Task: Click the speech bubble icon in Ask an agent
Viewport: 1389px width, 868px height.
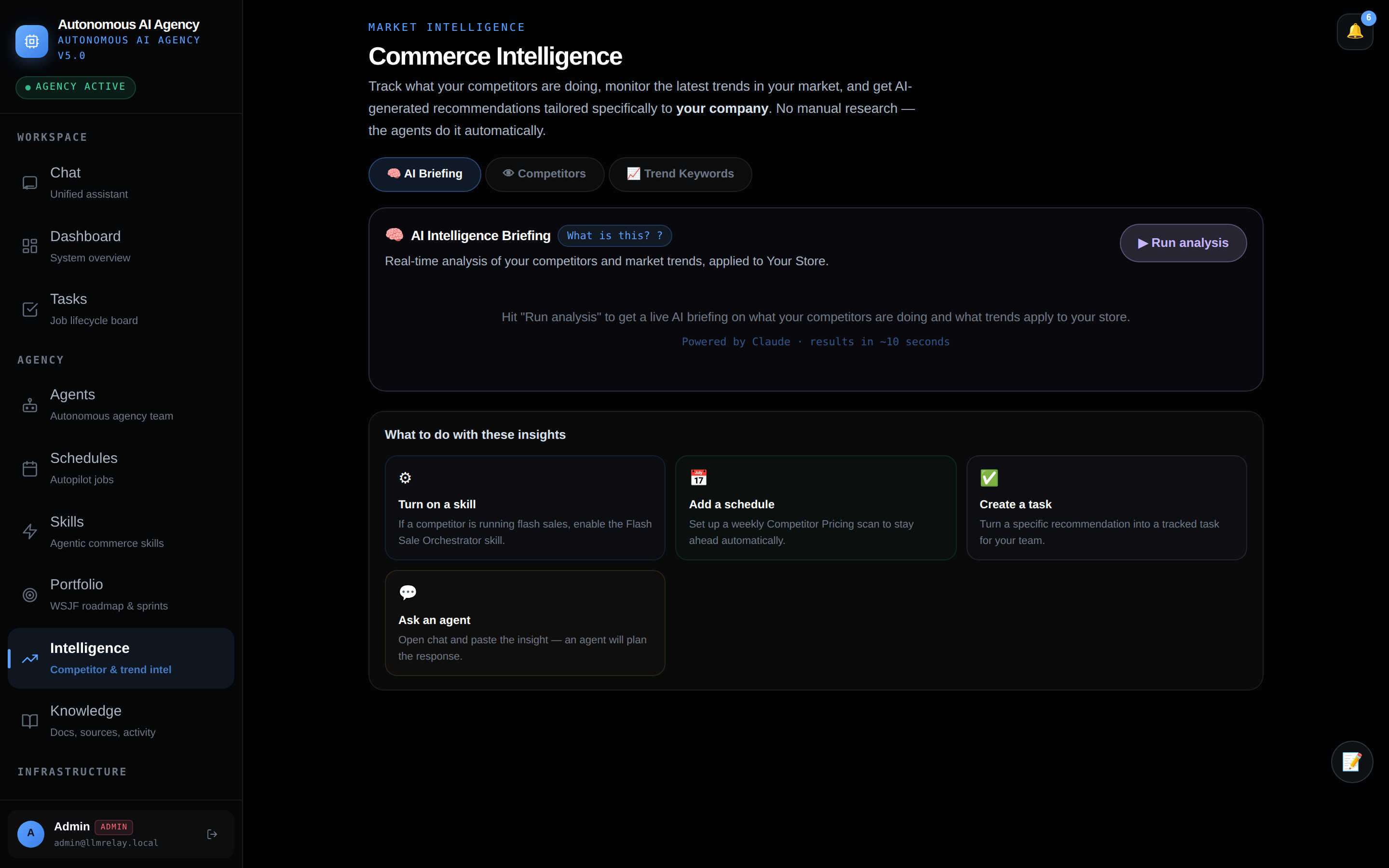Action: pyautogui.click(x=408, y=593)
